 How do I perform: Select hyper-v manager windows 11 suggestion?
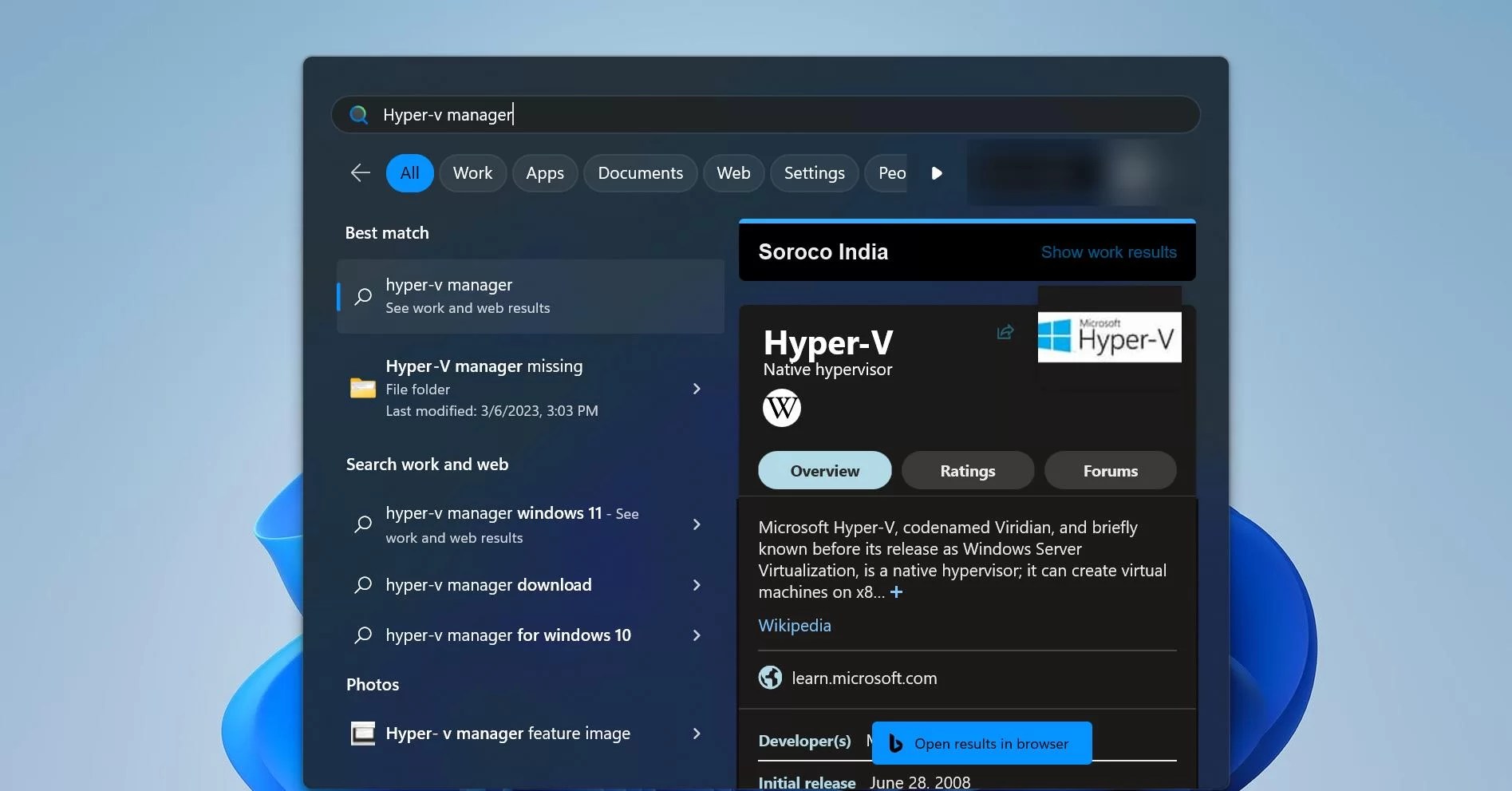point(531,524)
